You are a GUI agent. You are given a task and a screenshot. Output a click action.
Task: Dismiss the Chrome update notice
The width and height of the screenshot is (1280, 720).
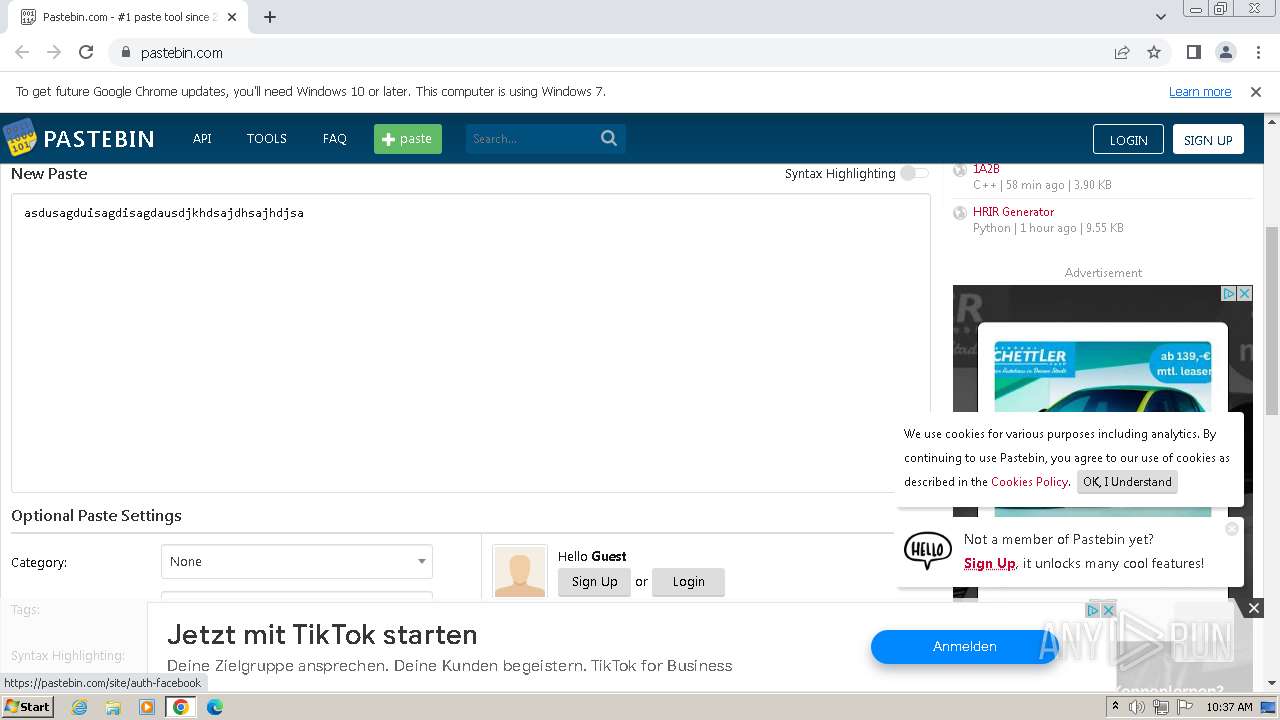[1256, 91]
